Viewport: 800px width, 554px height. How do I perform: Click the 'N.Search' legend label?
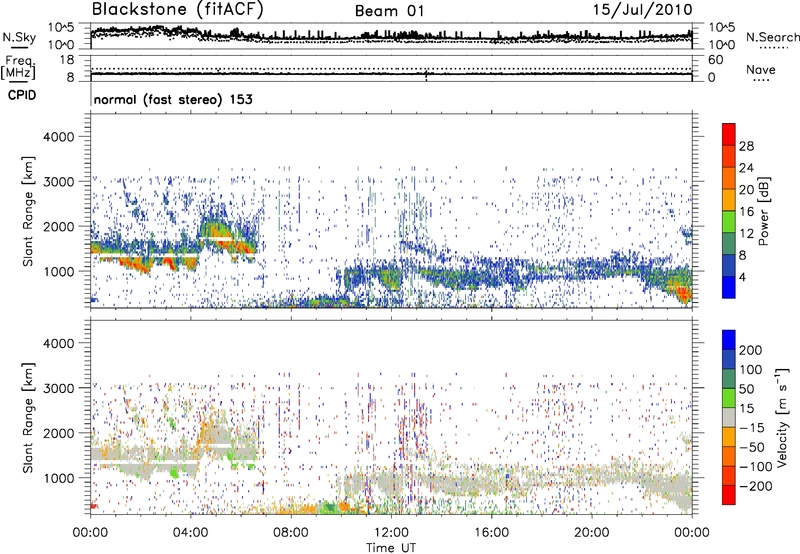click(772, 37)
